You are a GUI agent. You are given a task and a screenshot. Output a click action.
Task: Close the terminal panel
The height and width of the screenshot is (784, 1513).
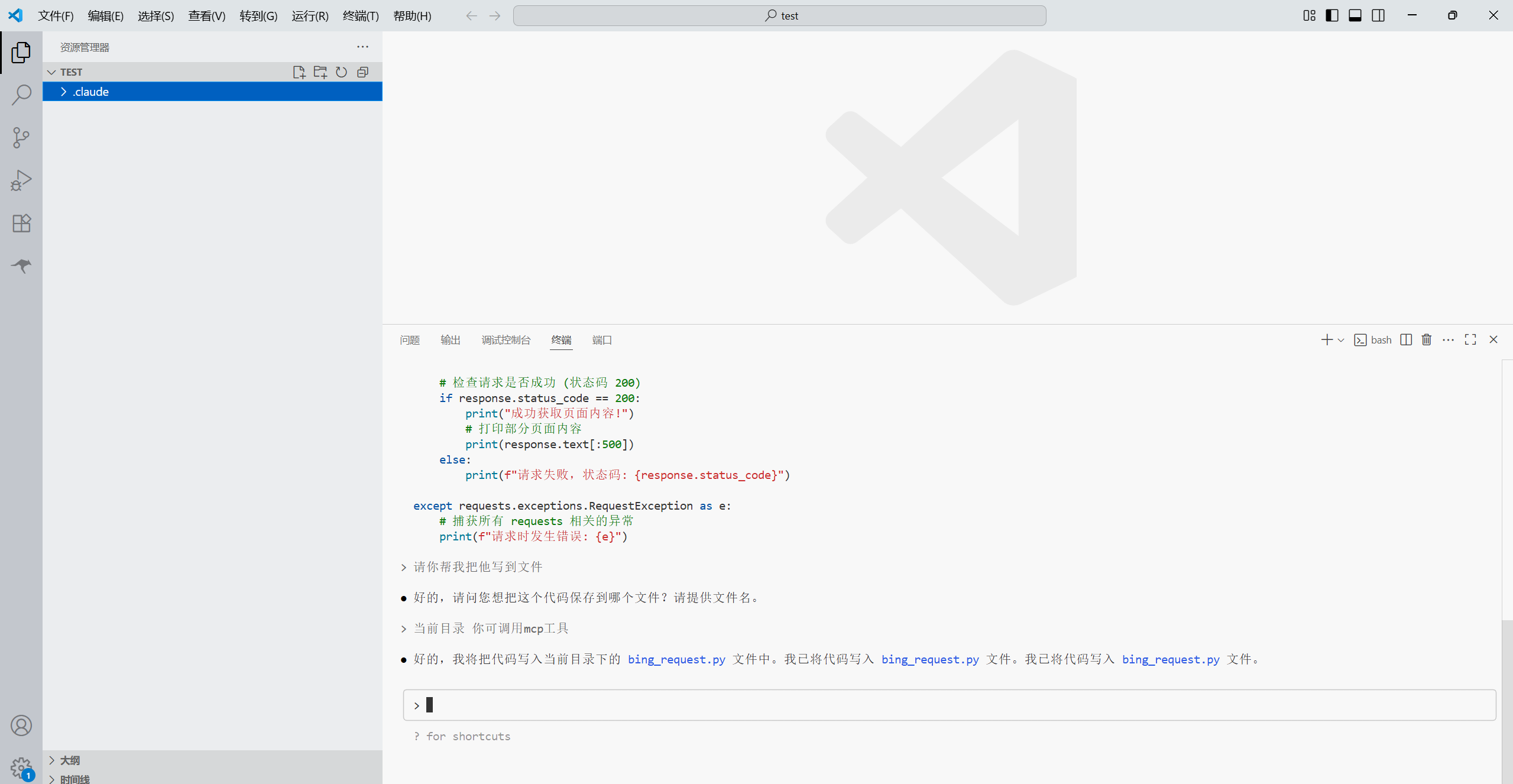click(1493, 339)
